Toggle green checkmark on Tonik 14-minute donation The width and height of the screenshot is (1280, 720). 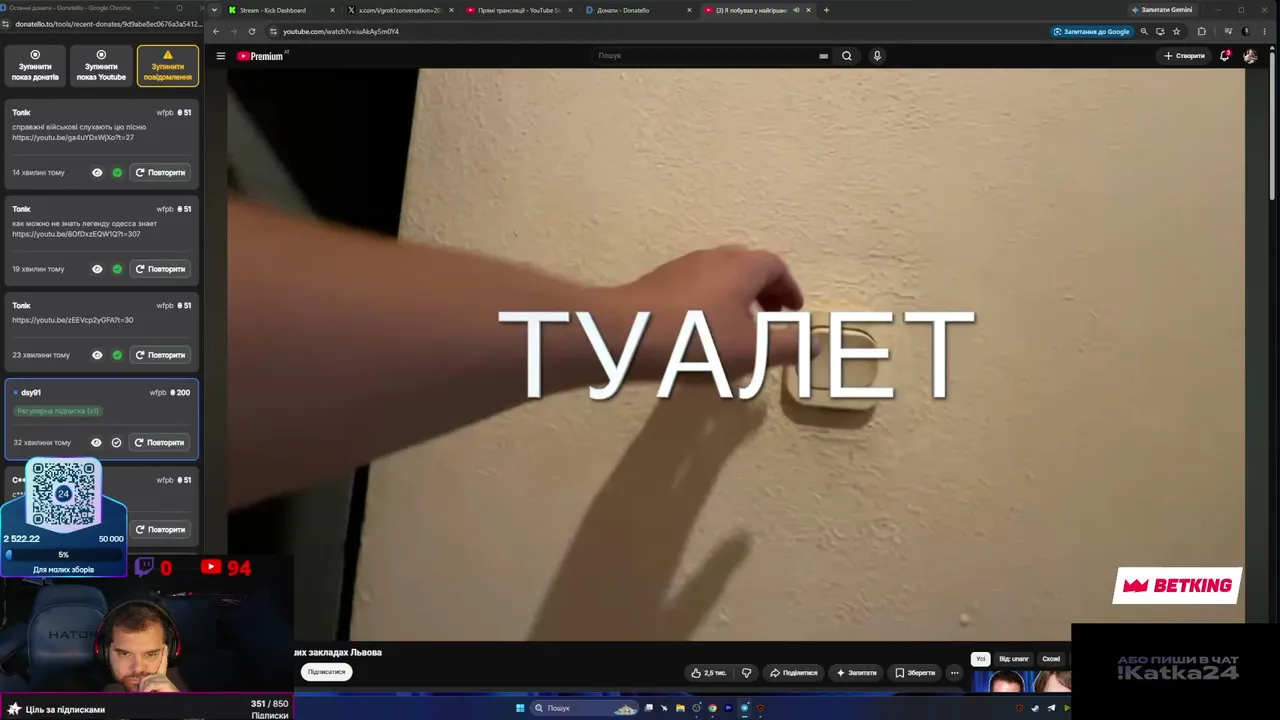[x=117, y=173]
